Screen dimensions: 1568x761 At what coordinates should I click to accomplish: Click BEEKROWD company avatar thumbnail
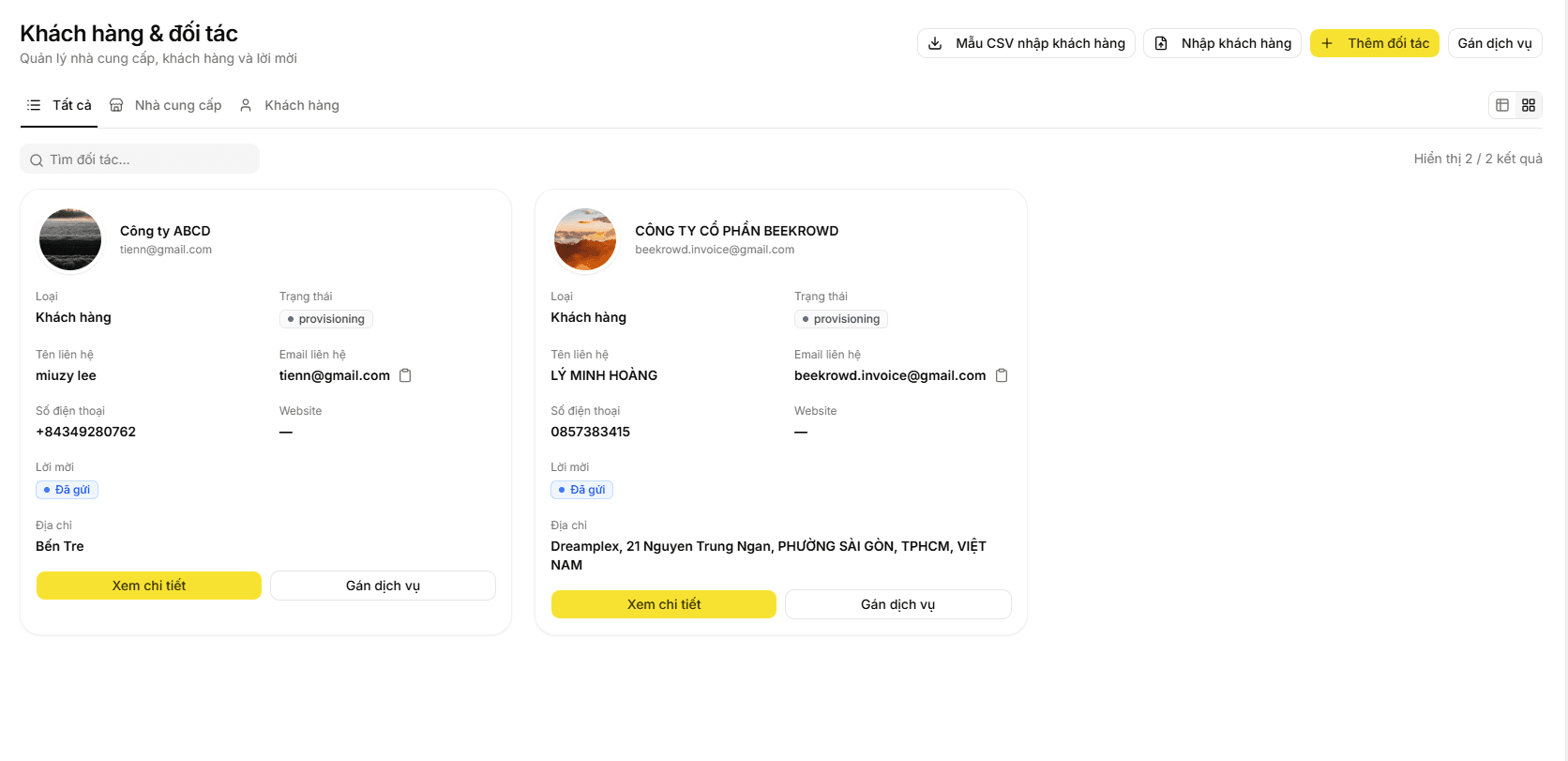[585, 239]
